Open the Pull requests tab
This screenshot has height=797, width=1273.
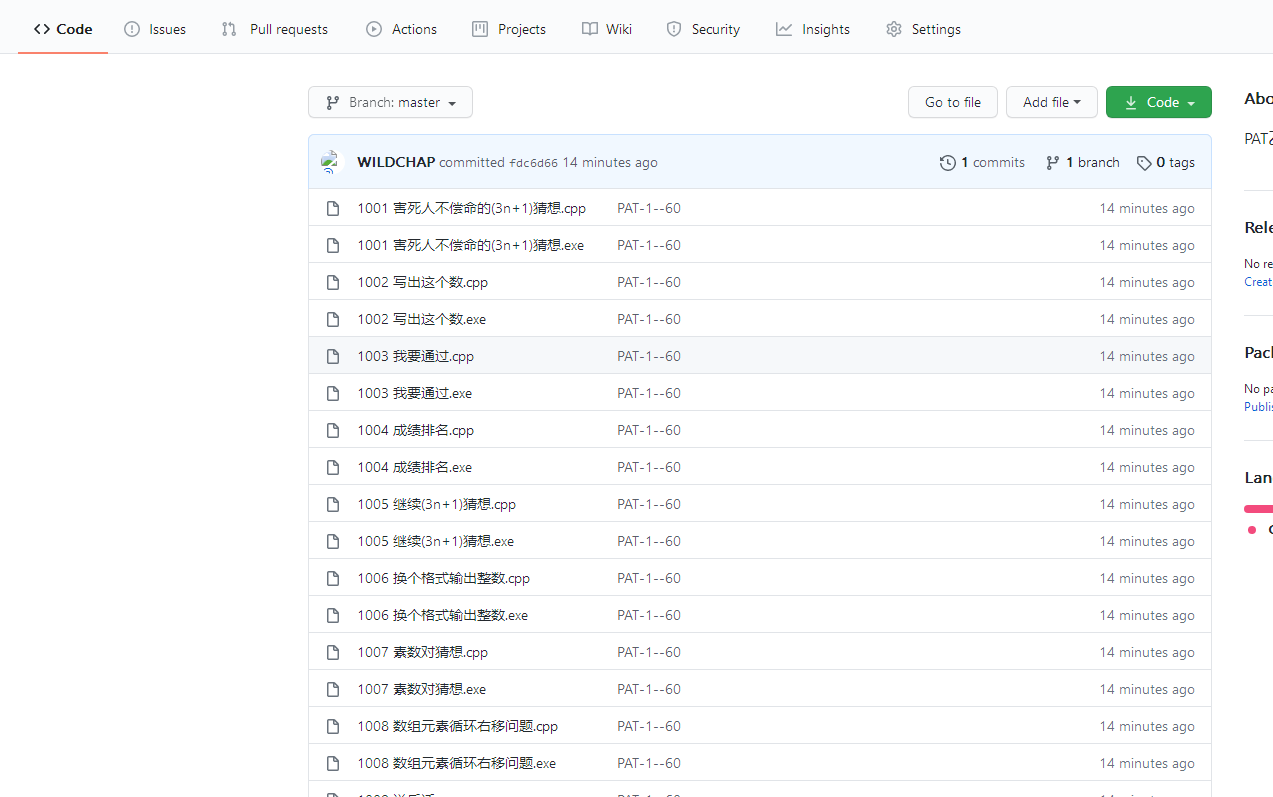click(275, 29)
